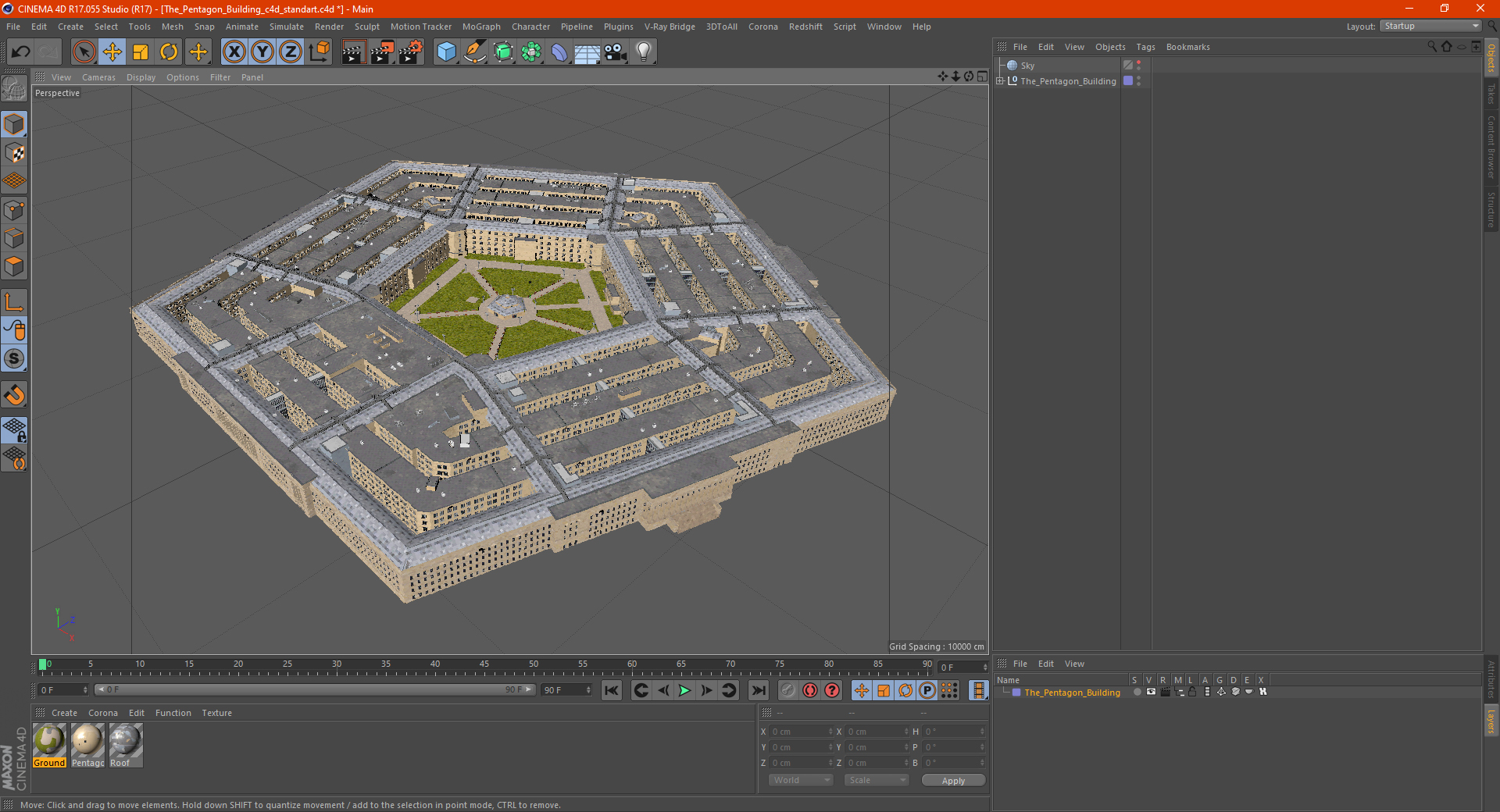Open the deformer bend icon
Viewport: 1500px width, 812px height.
[x=559, y=52]
